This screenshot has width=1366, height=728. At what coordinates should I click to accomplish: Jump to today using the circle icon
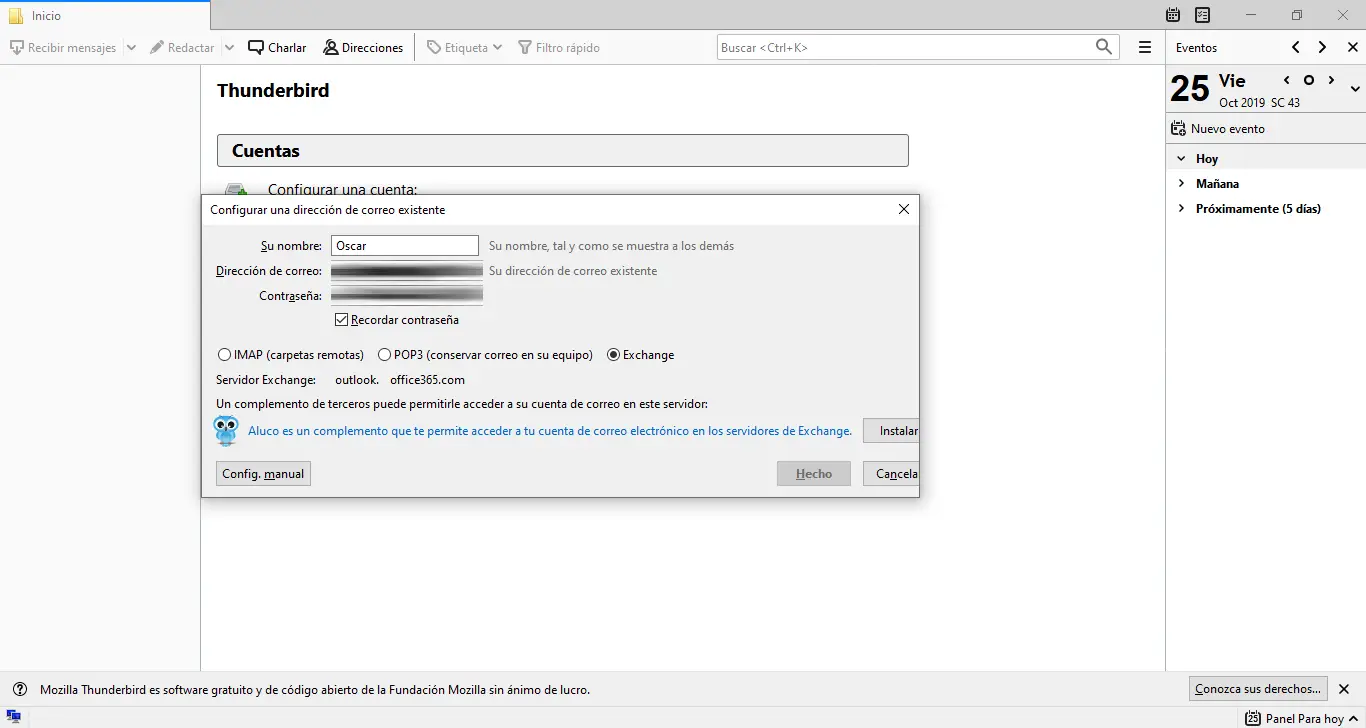pos(1308,80)
